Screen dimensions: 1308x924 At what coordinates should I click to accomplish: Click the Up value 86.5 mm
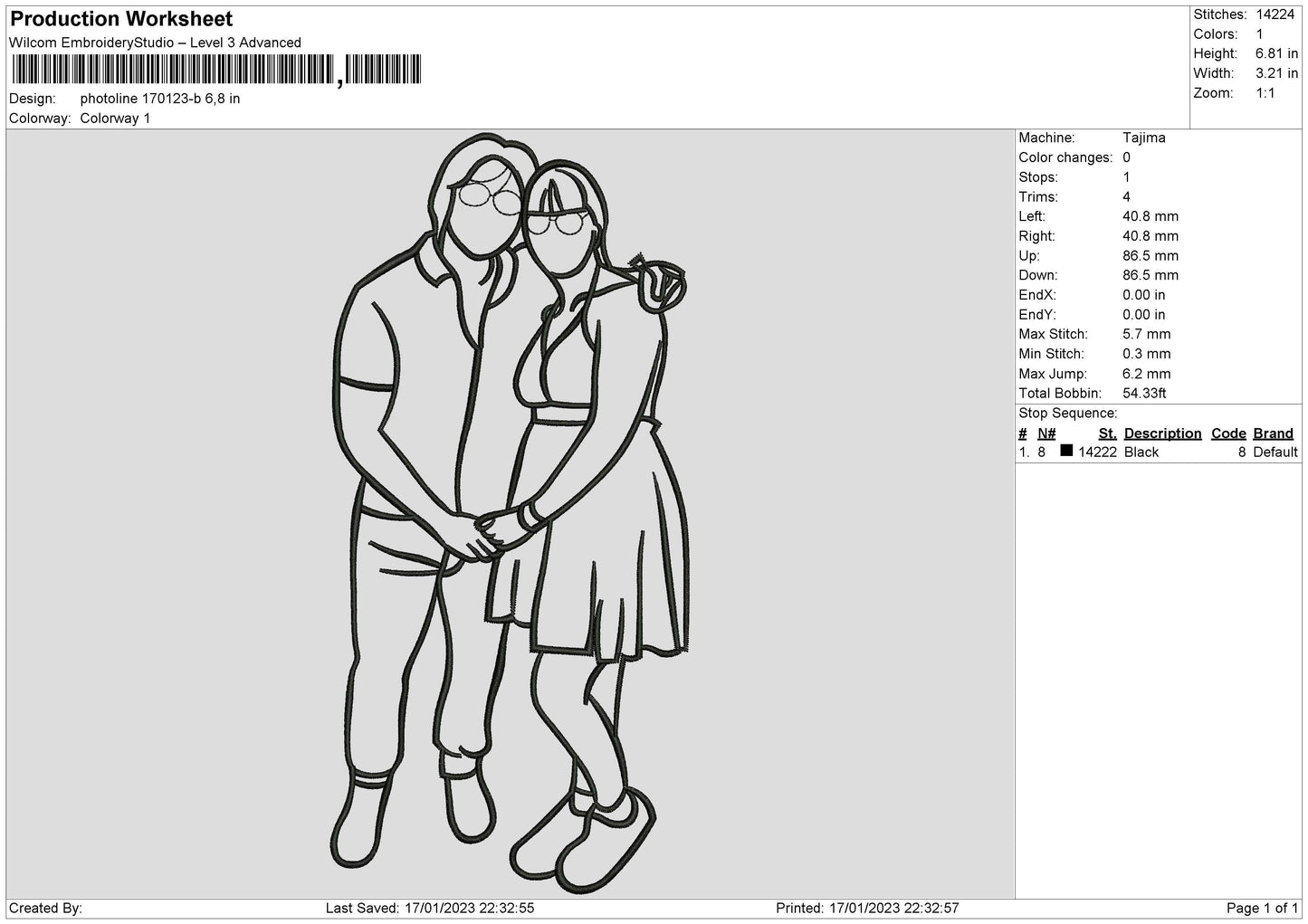[x=1150, y=256]
